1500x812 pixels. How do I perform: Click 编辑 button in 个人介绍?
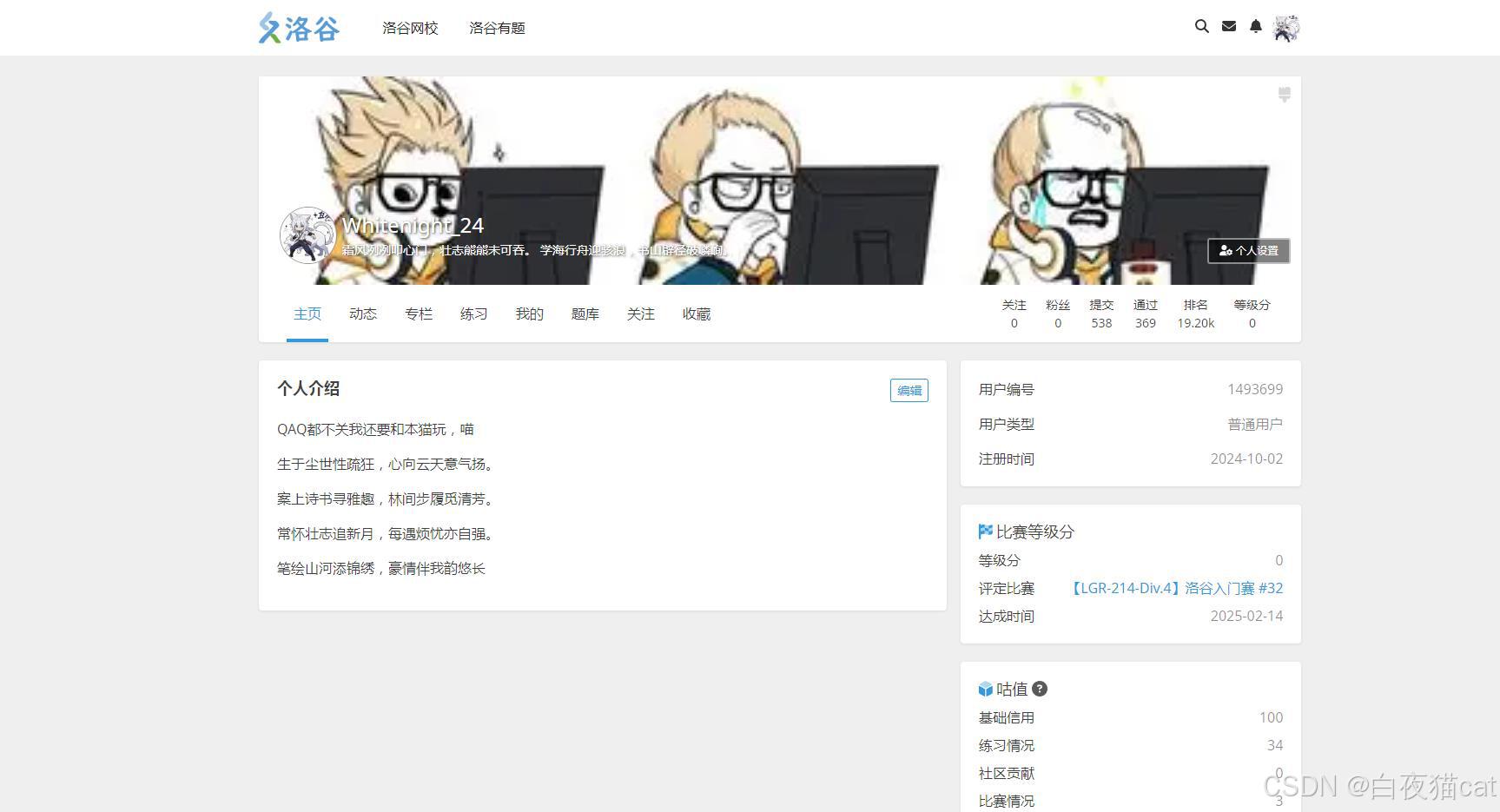(x=909, y=391)
